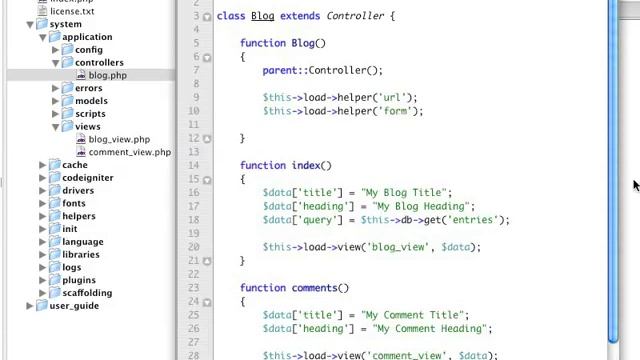Expand the models folder
Image resolution: width=640 pixels, height=360 pixels.
tap(56, 101)
